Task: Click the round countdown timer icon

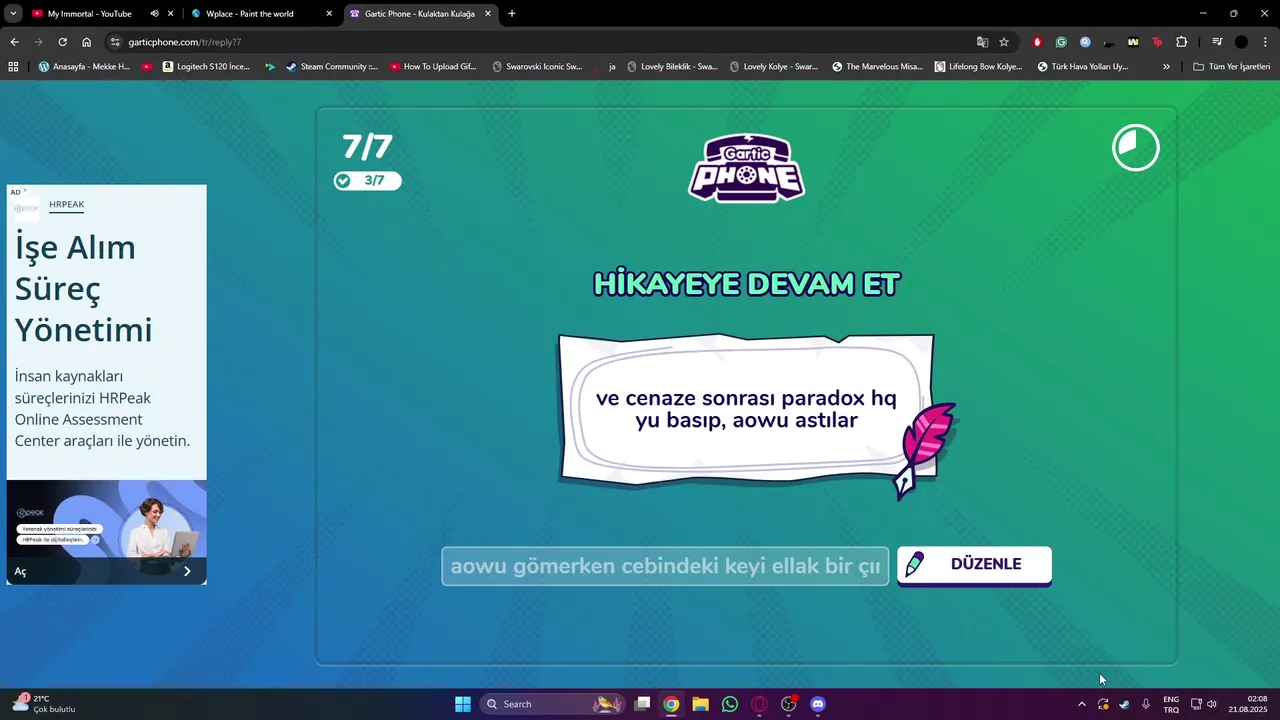Action: coord(1136,148)
